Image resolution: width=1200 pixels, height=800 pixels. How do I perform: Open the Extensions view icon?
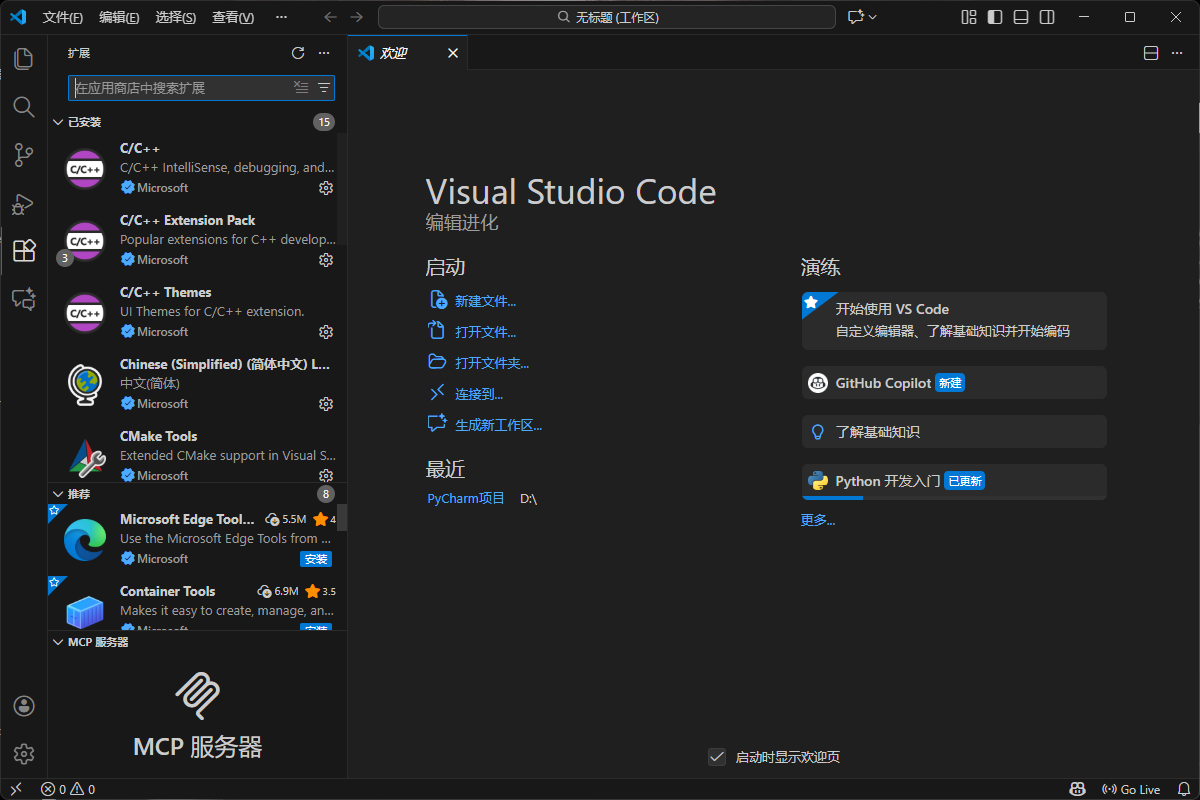click(x=24, y=251)
